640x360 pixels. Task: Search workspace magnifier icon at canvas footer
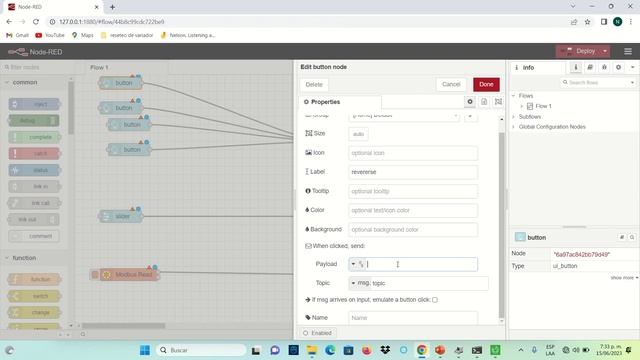(x=83, y=334)
